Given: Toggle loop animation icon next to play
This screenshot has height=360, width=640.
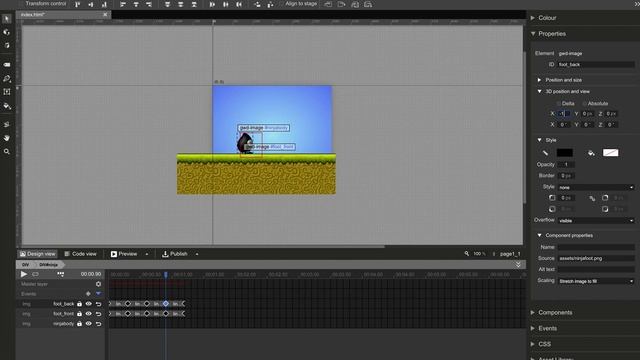Looking at the screenshot, I should pos(36,274).
